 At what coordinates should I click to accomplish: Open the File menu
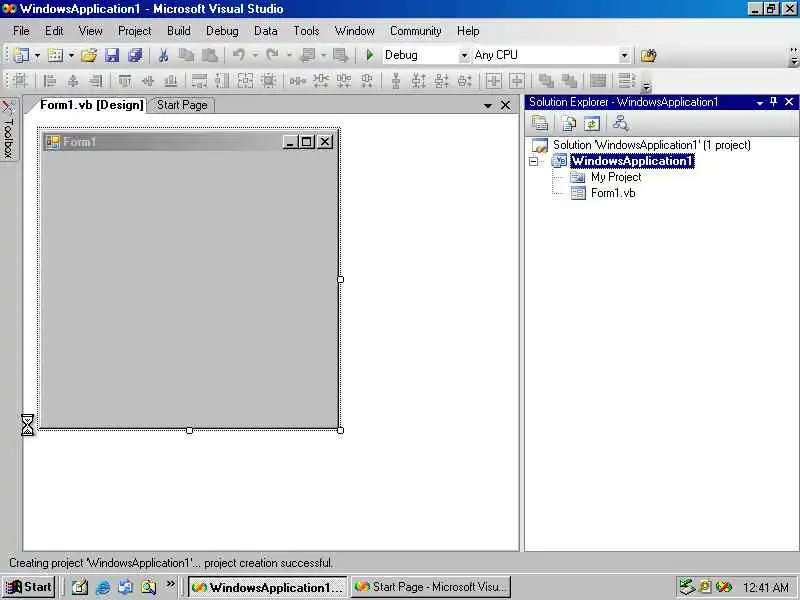coord(21,31)
